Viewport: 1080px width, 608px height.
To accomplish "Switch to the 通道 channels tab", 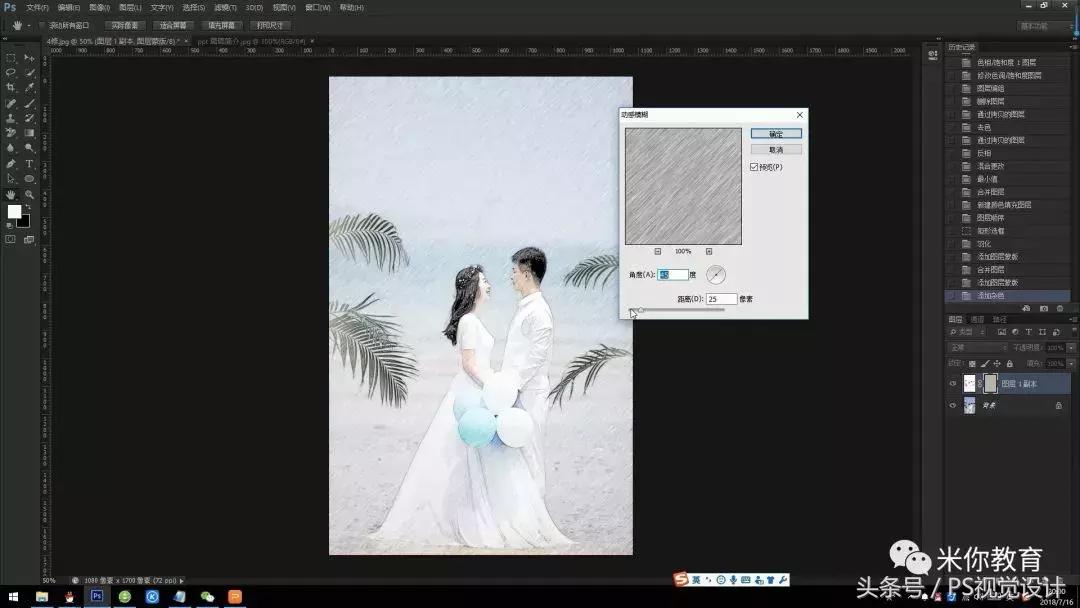I will (x=977, y=320).
